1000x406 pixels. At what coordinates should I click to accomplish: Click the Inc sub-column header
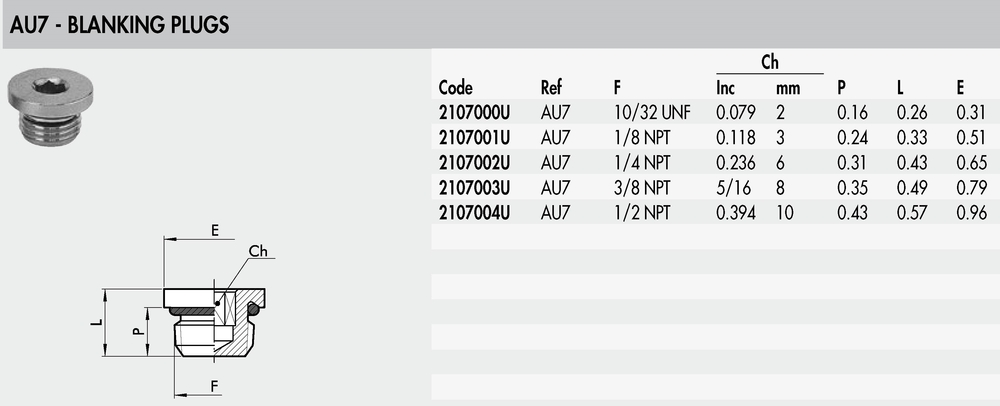[x=726, y=87]
